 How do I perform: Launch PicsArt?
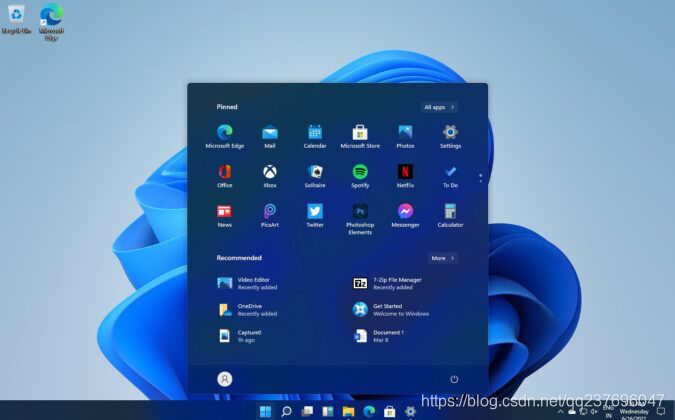coord(269,216)
